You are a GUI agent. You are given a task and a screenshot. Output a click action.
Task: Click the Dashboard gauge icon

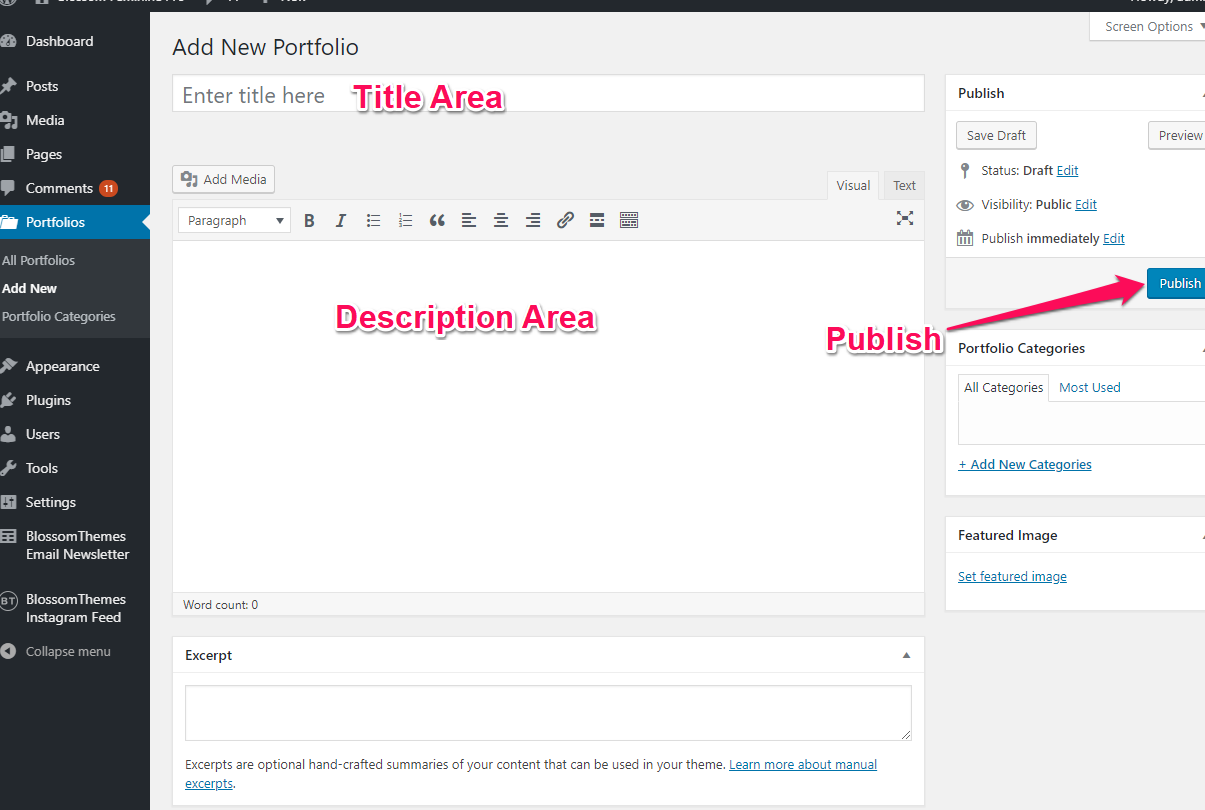8,42
